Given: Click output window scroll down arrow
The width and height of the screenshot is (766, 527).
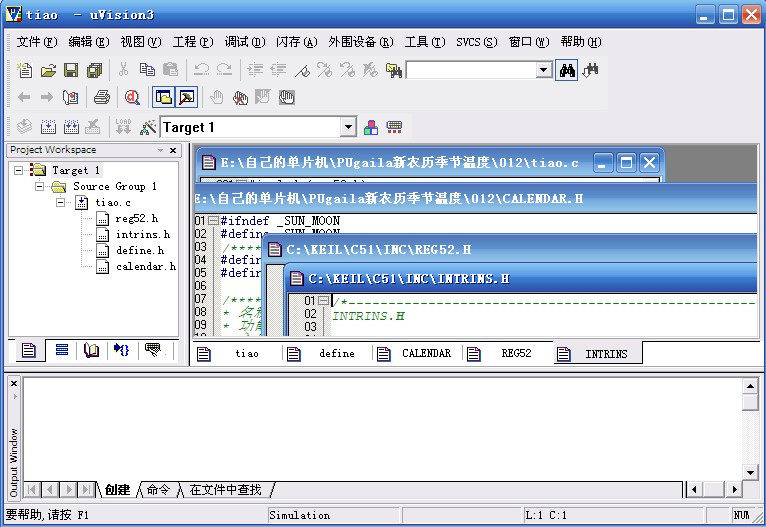Looking at the screenshot, I should (750, 472).
